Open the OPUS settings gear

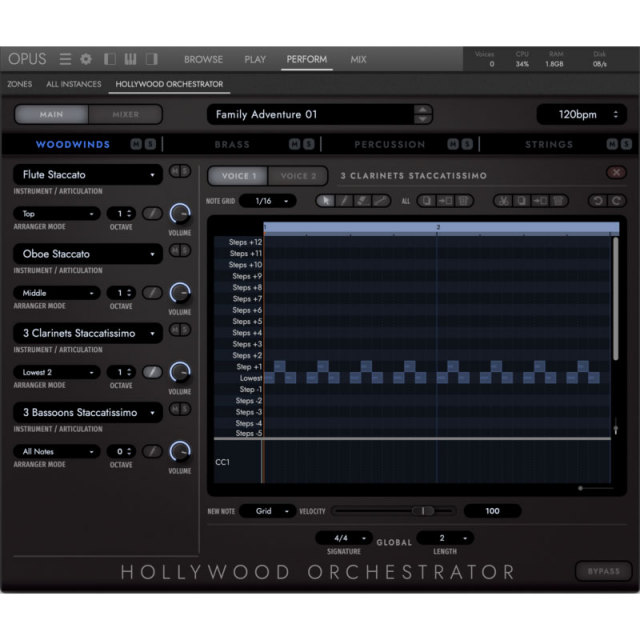coord(86,59)
